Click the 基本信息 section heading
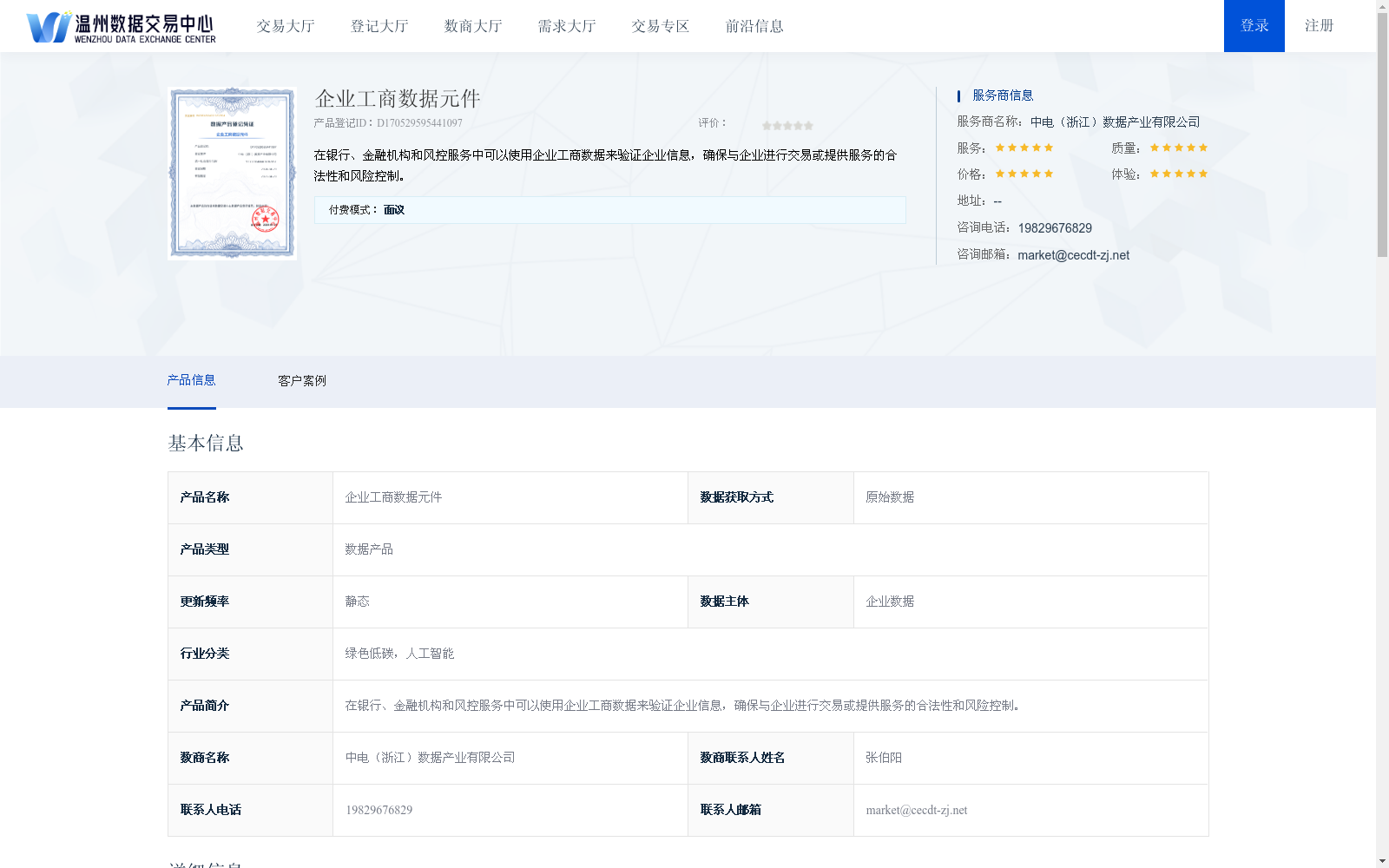The height and width of the screenshot is (868, 1389). [x=206, y=444]
